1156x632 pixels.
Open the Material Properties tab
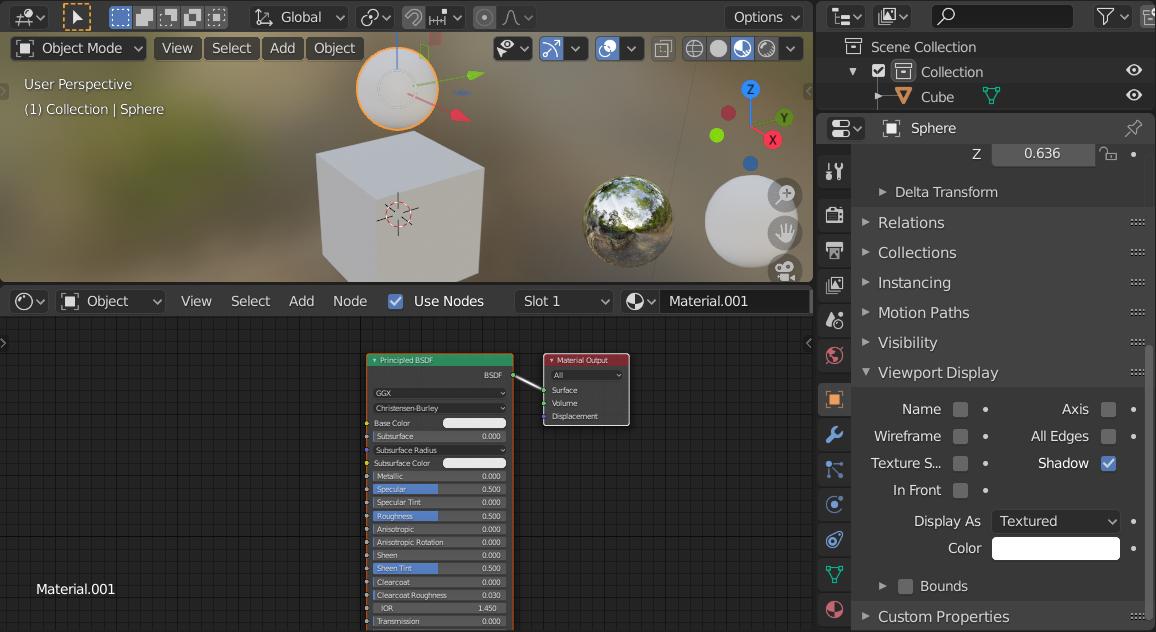coord(834,610)
